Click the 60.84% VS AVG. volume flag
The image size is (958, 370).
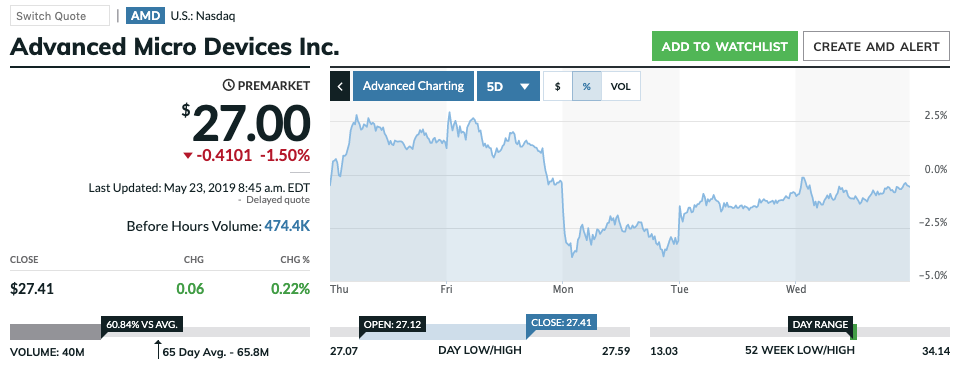pos(142,324)
